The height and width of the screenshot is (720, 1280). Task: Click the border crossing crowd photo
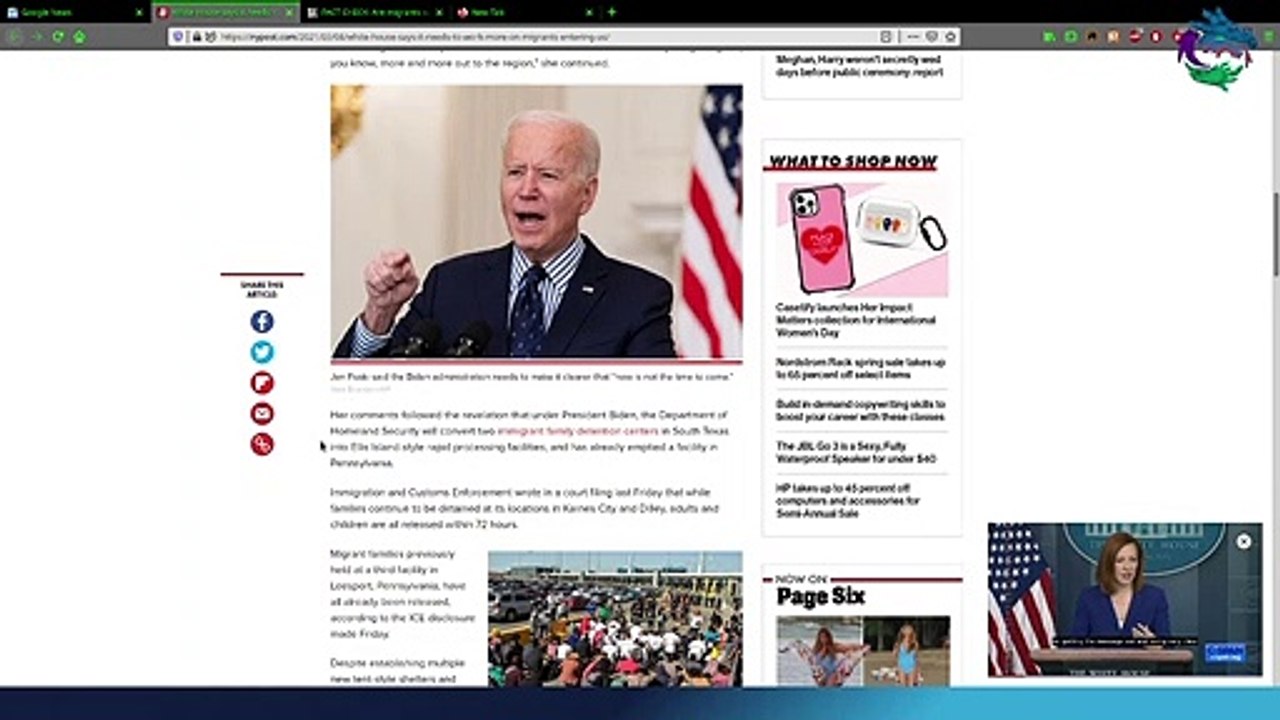tap(615, 619)
